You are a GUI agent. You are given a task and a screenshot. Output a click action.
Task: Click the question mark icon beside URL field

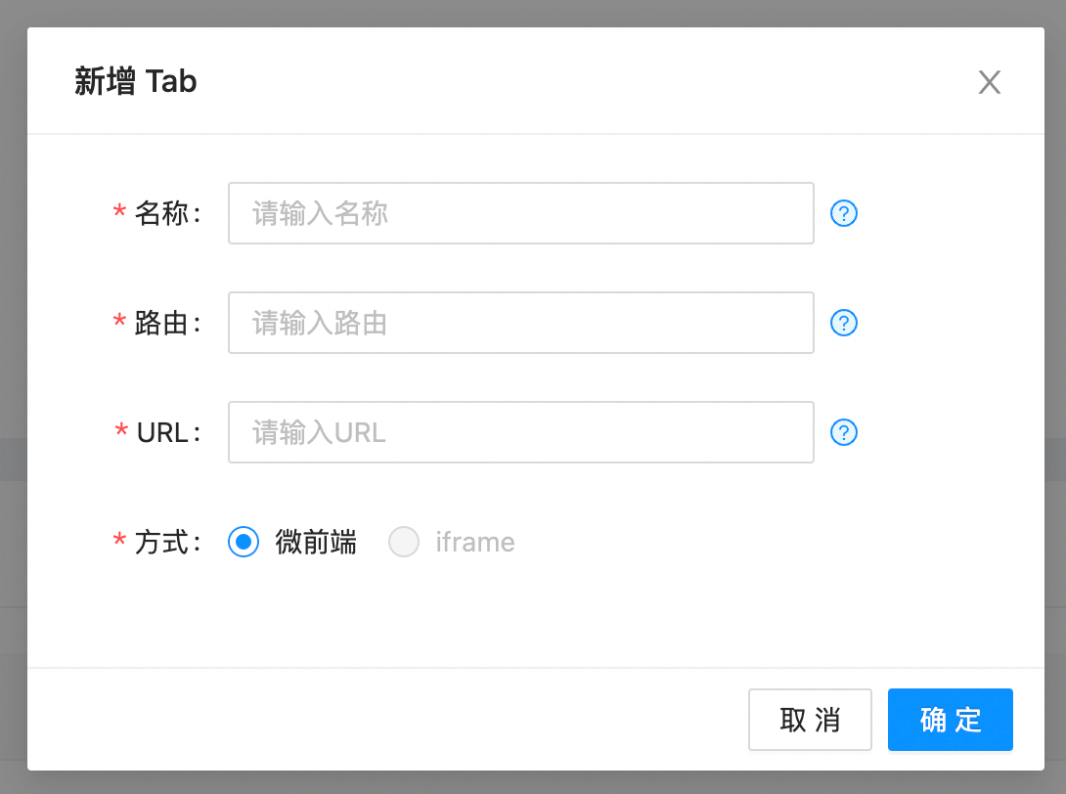point(844,432)
